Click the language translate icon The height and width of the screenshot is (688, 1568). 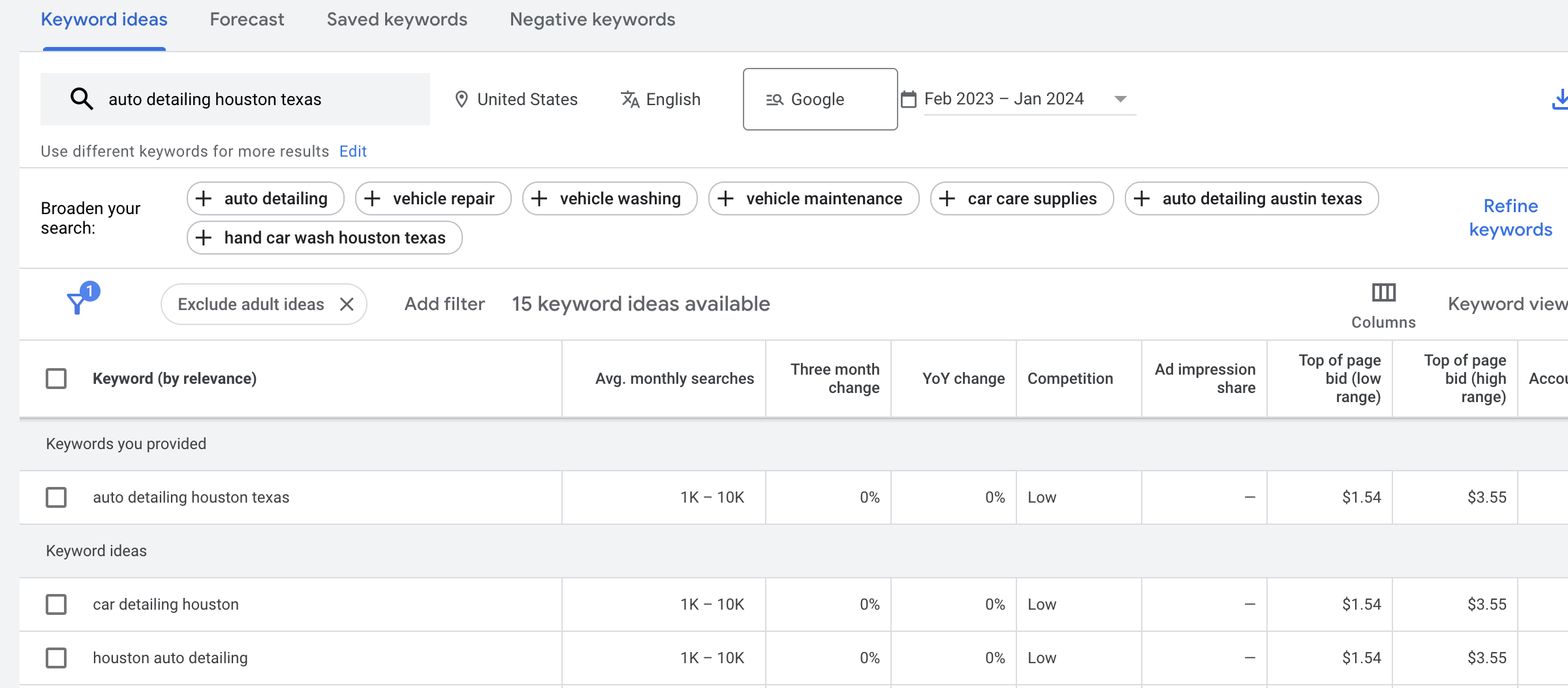[x=630, y=99]
